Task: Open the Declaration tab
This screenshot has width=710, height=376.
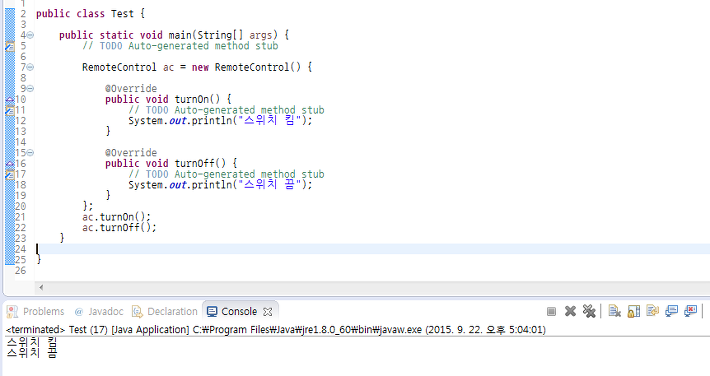Action: (x=165, y=311)
